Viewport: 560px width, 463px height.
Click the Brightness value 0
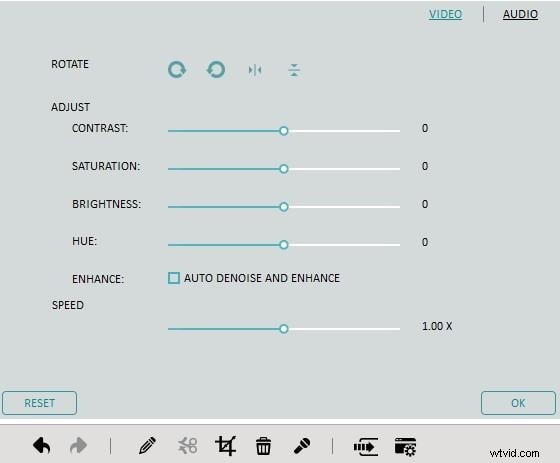click(425, 204)
